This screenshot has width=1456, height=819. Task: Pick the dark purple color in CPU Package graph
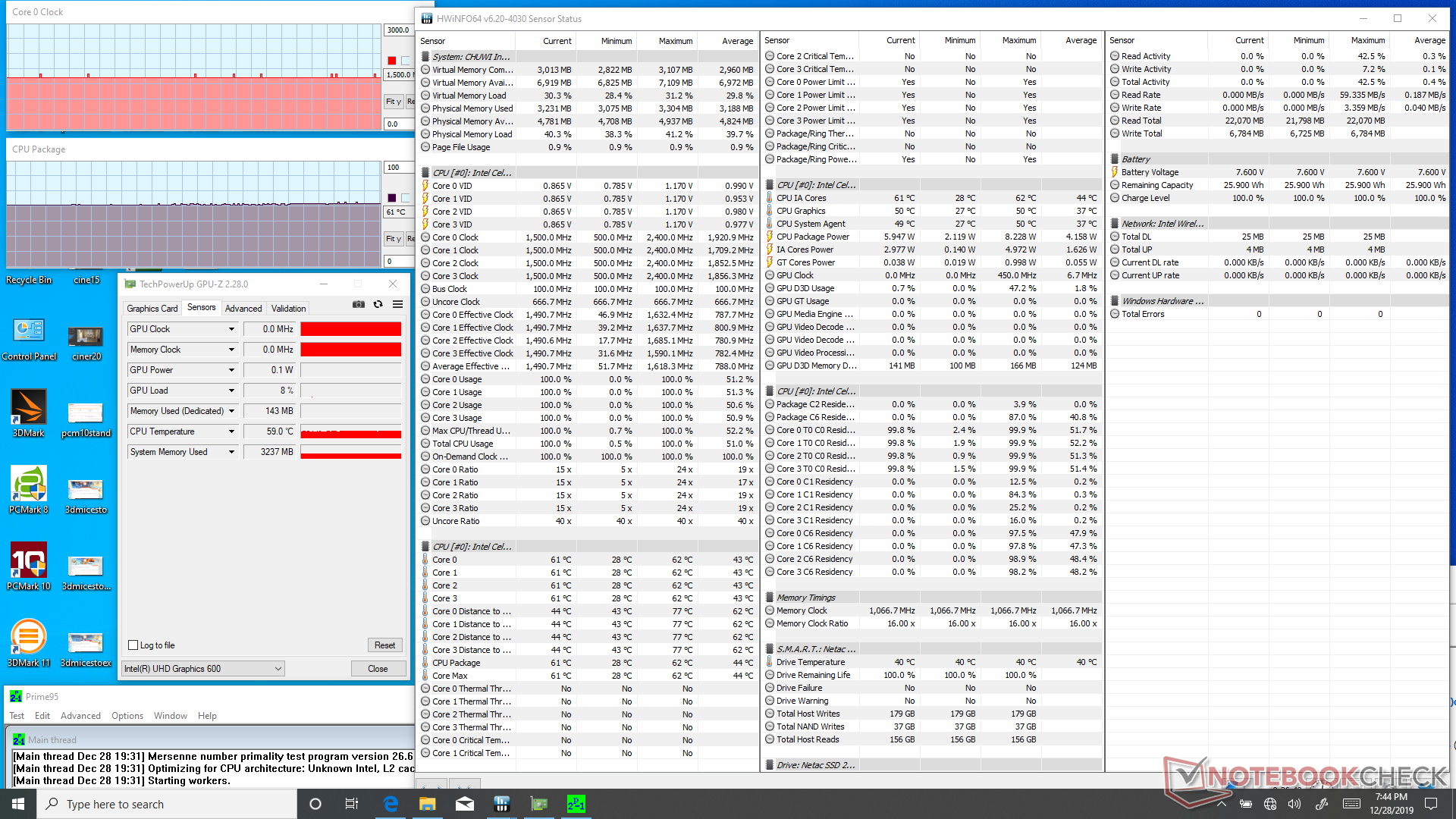click(x=392, y=198)
